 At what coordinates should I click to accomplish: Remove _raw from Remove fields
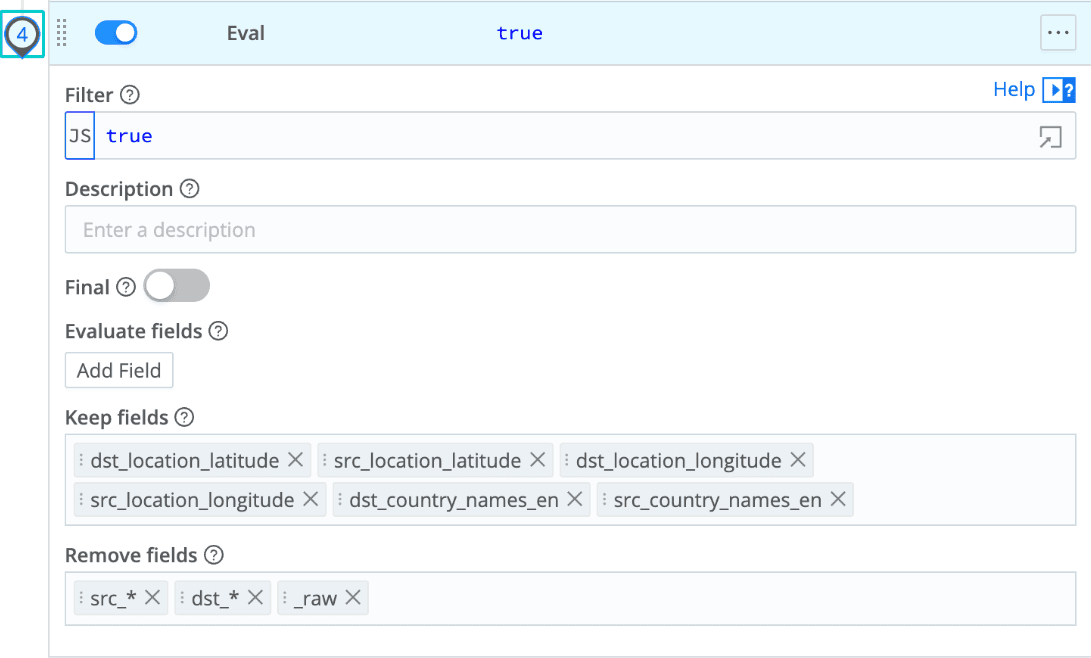(352, 597)
